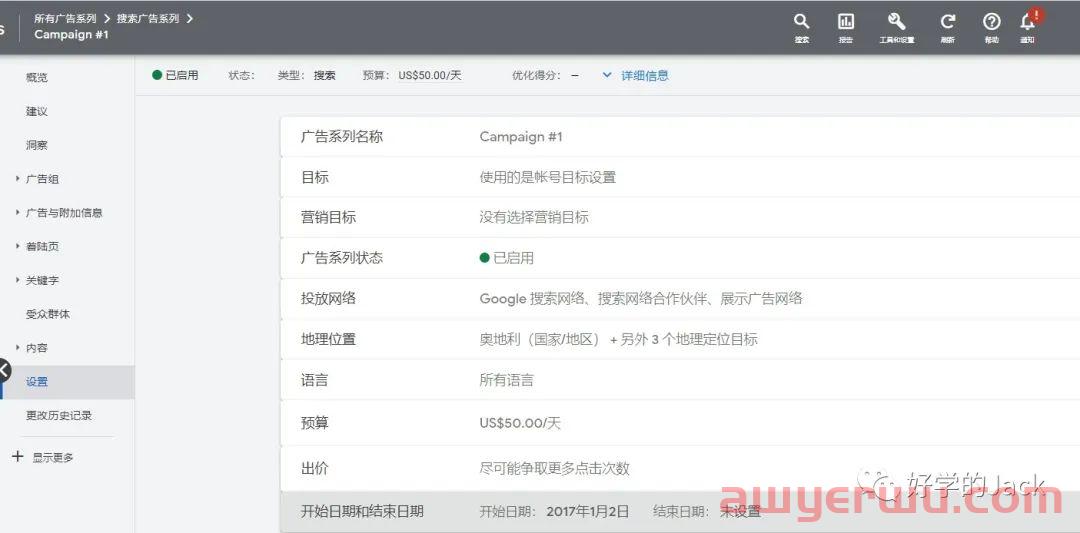Click the Campaign #1 title in header

click(x=72, y=34)
